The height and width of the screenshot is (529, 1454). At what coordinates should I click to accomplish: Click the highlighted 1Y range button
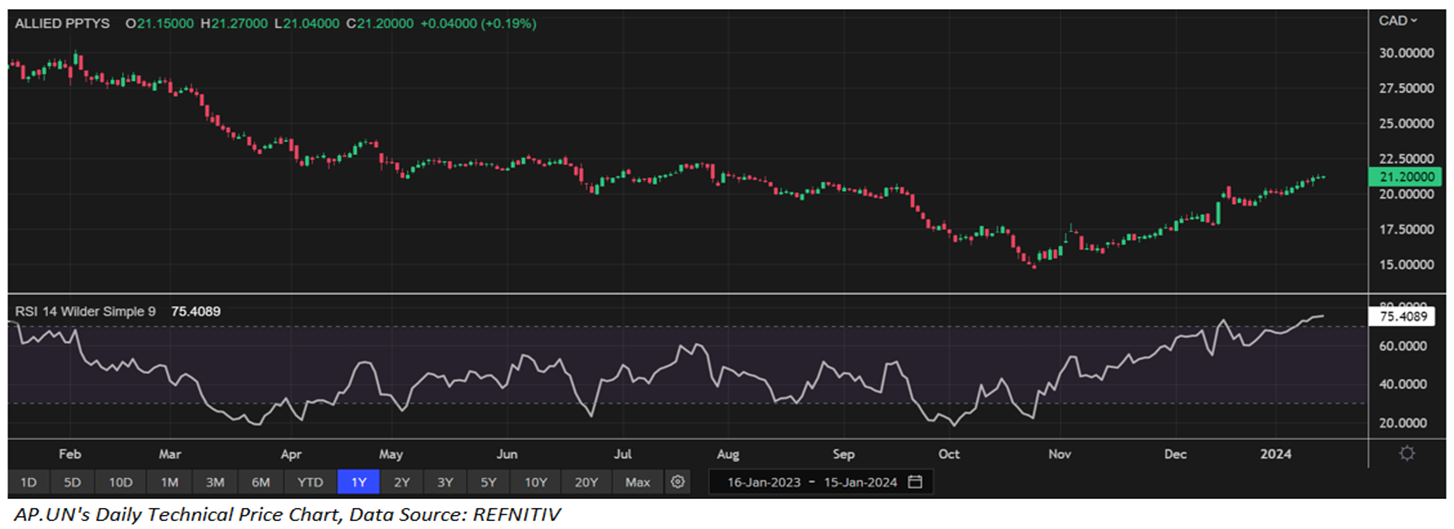358,483
